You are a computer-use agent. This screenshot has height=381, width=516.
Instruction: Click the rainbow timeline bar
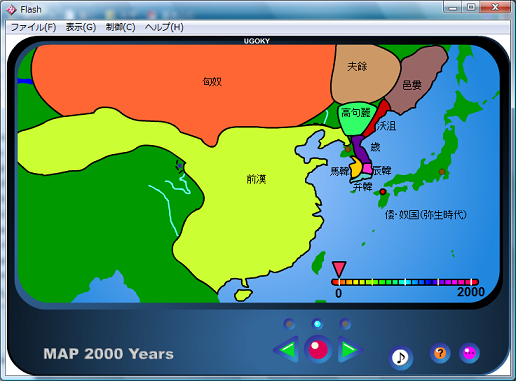coord(405,282)
